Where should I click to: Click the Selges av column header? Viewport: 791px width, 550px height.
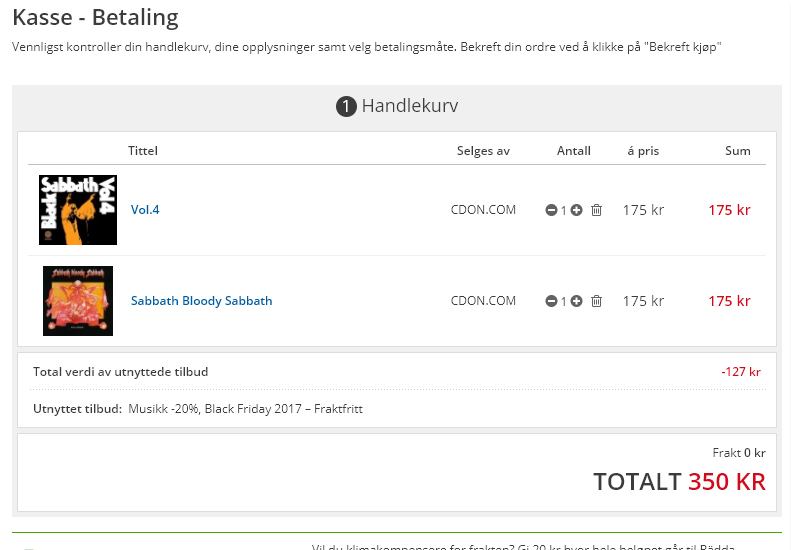click(483, 151)
